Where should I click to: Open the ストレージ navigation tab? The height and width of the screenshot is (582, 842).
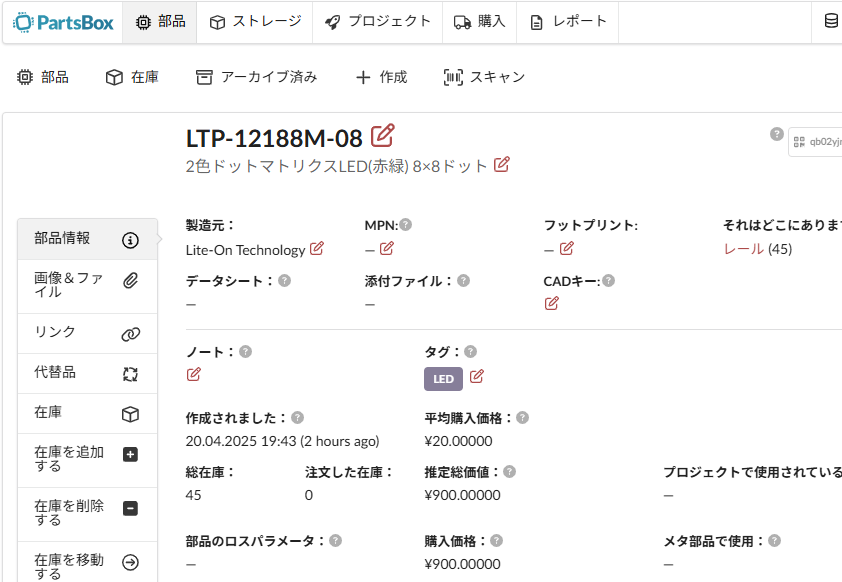255,22
